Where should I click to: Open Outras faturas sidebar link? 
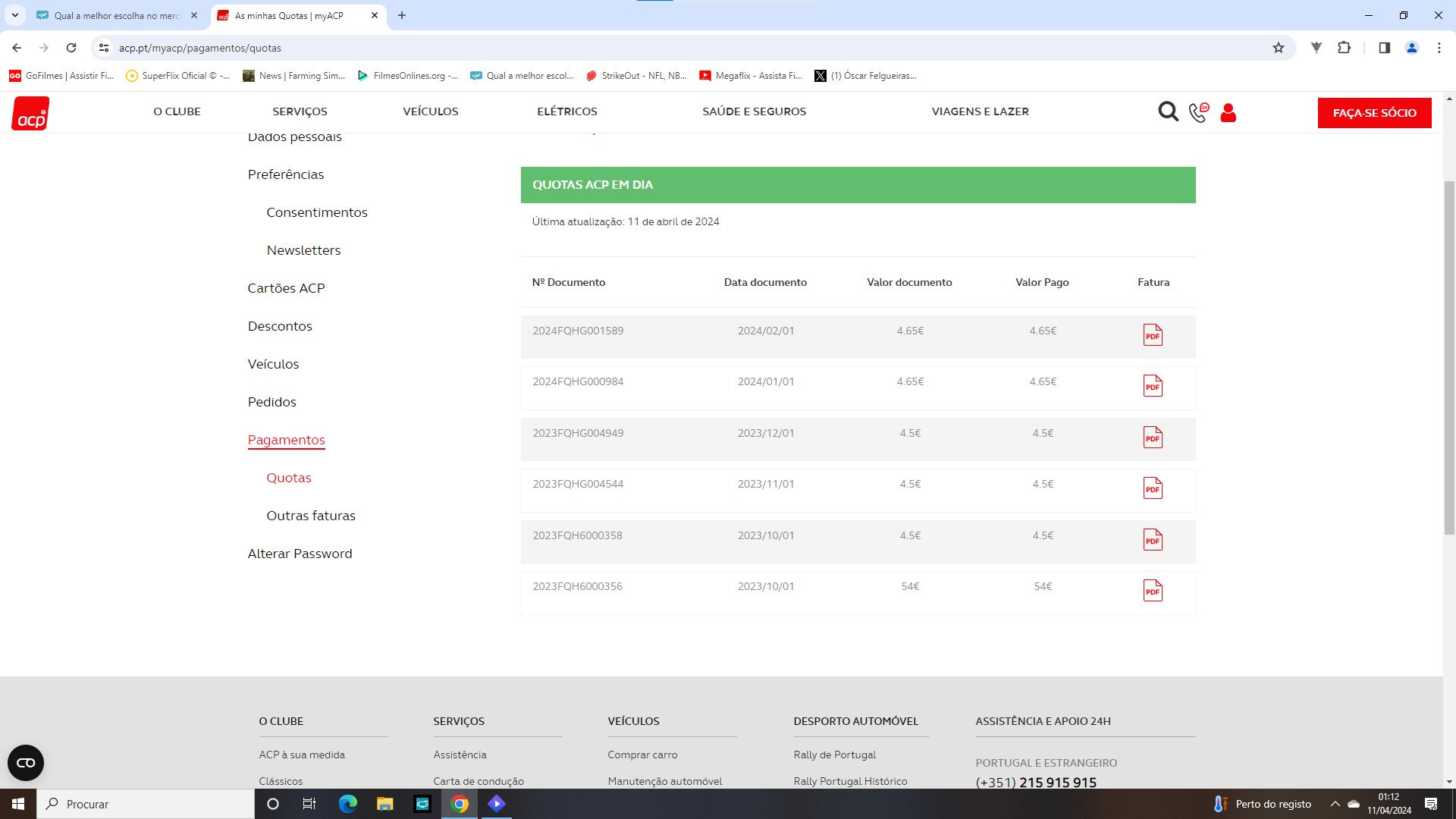click(311, 516)
